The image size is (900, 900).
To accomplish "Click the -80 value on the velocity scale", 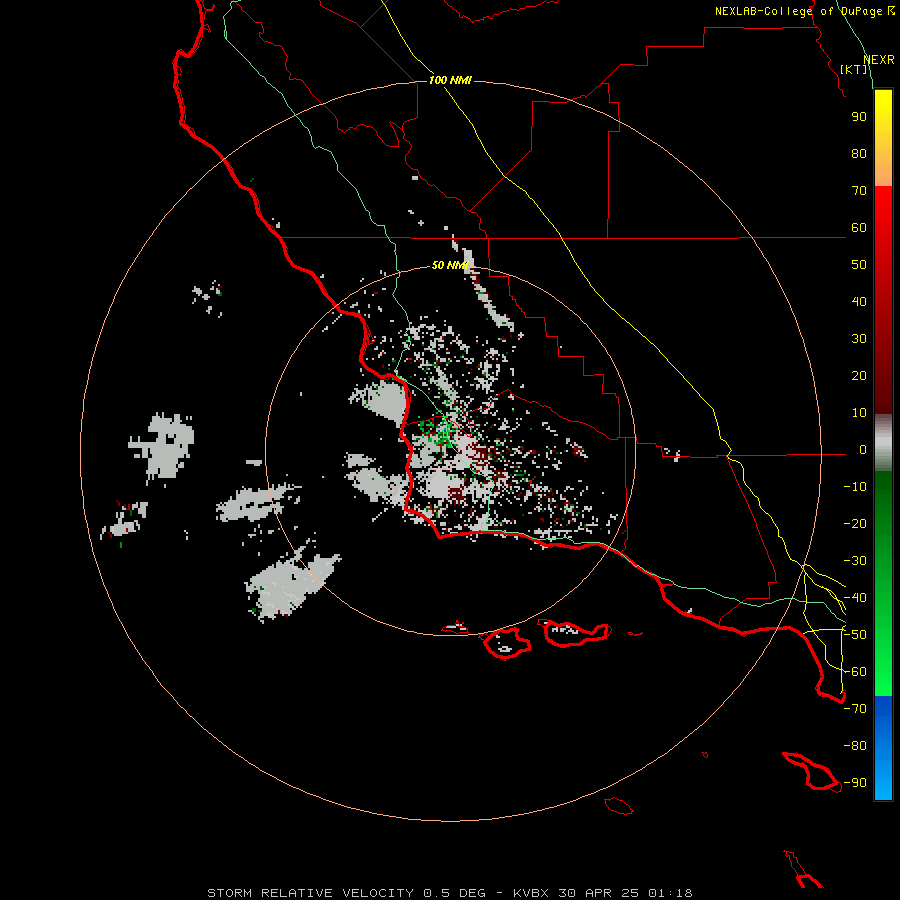I will [x=855, y=746].
